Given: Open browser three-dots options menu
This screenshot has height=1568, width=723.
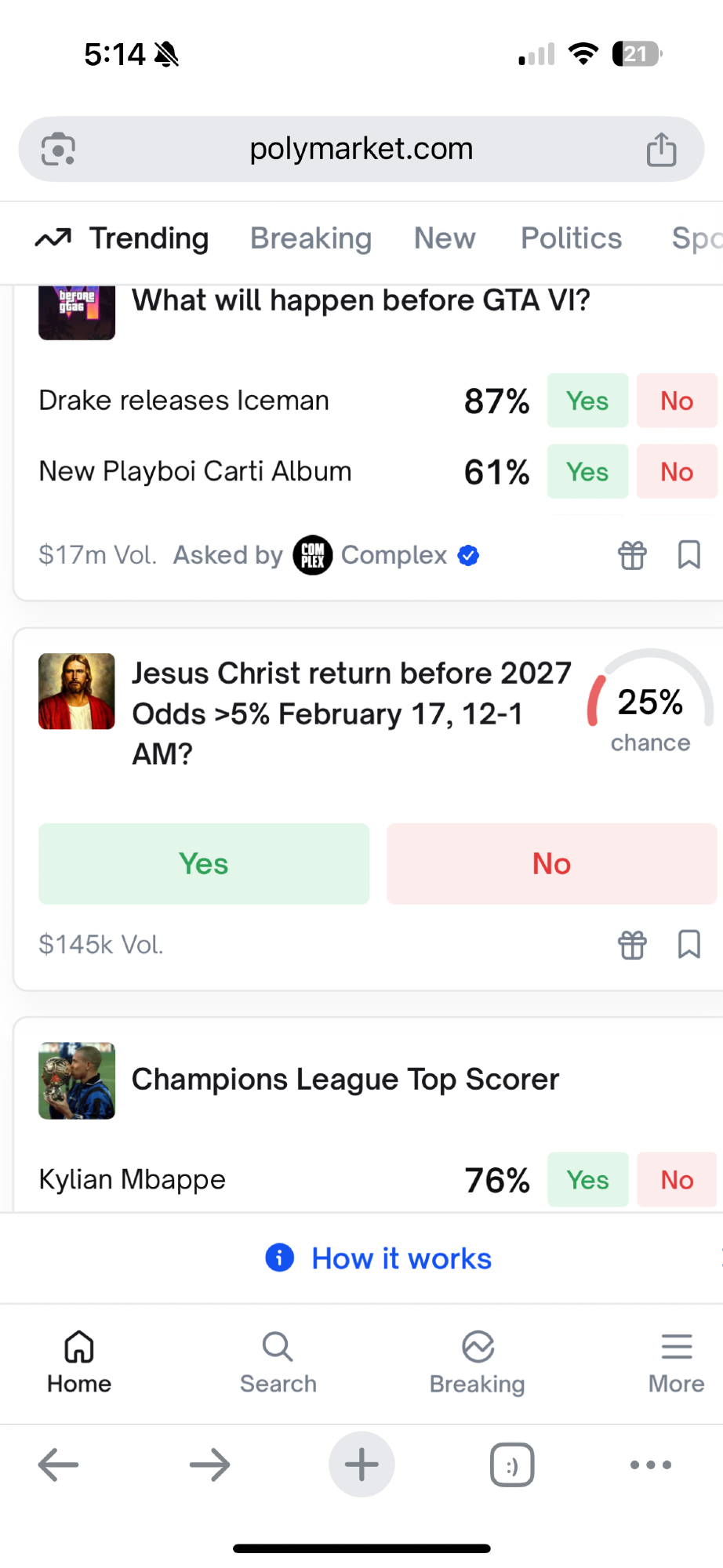Looking at the screenshot, I should pos(651,1464).
